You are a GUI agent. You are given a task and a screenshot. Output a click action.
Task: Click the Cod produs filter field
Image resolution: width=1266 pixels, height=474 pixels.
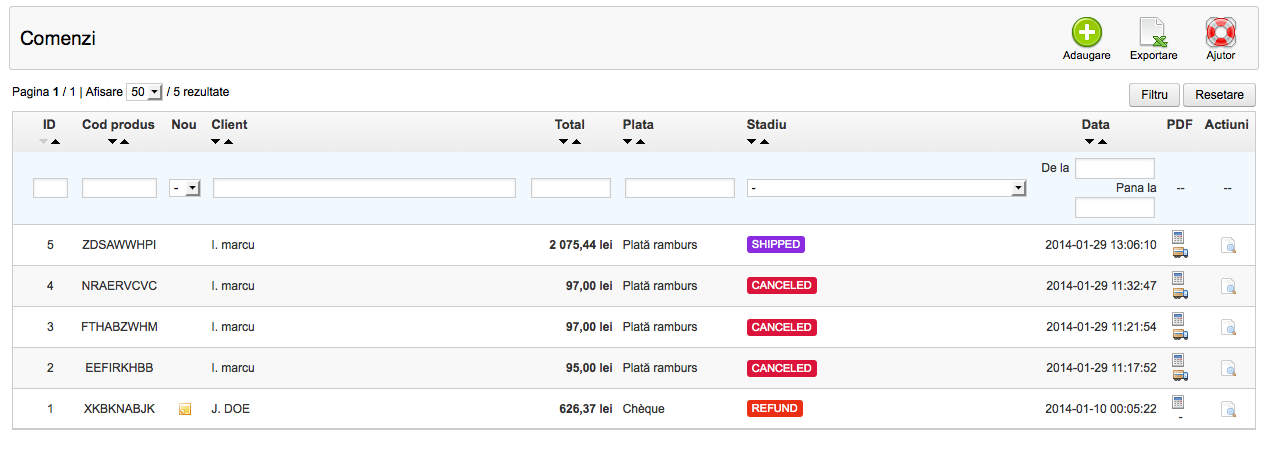click(x=119, y=188)
